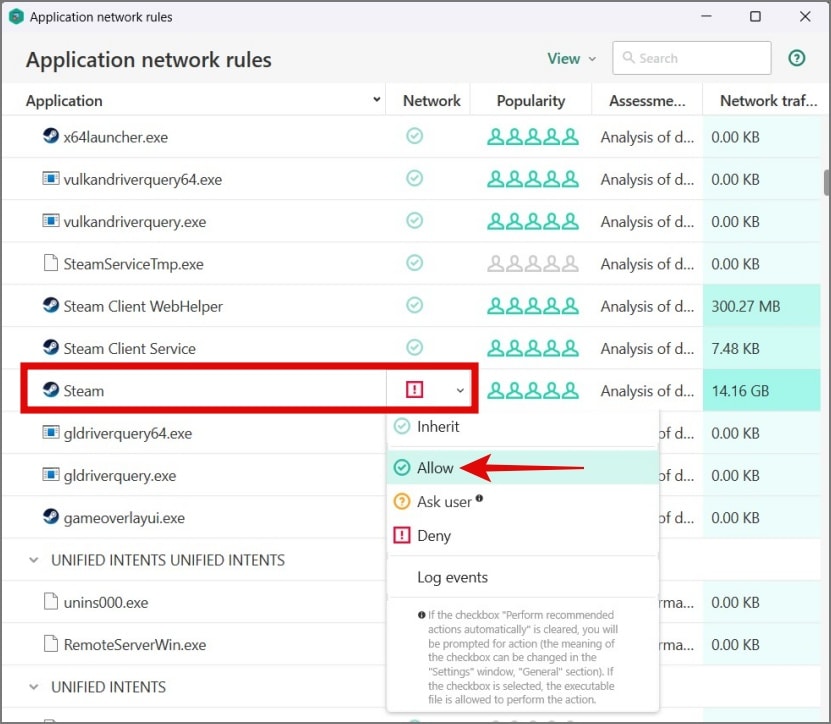
Task: Click the gldriverquery64.exe file icon
Action: coord(50,432)
